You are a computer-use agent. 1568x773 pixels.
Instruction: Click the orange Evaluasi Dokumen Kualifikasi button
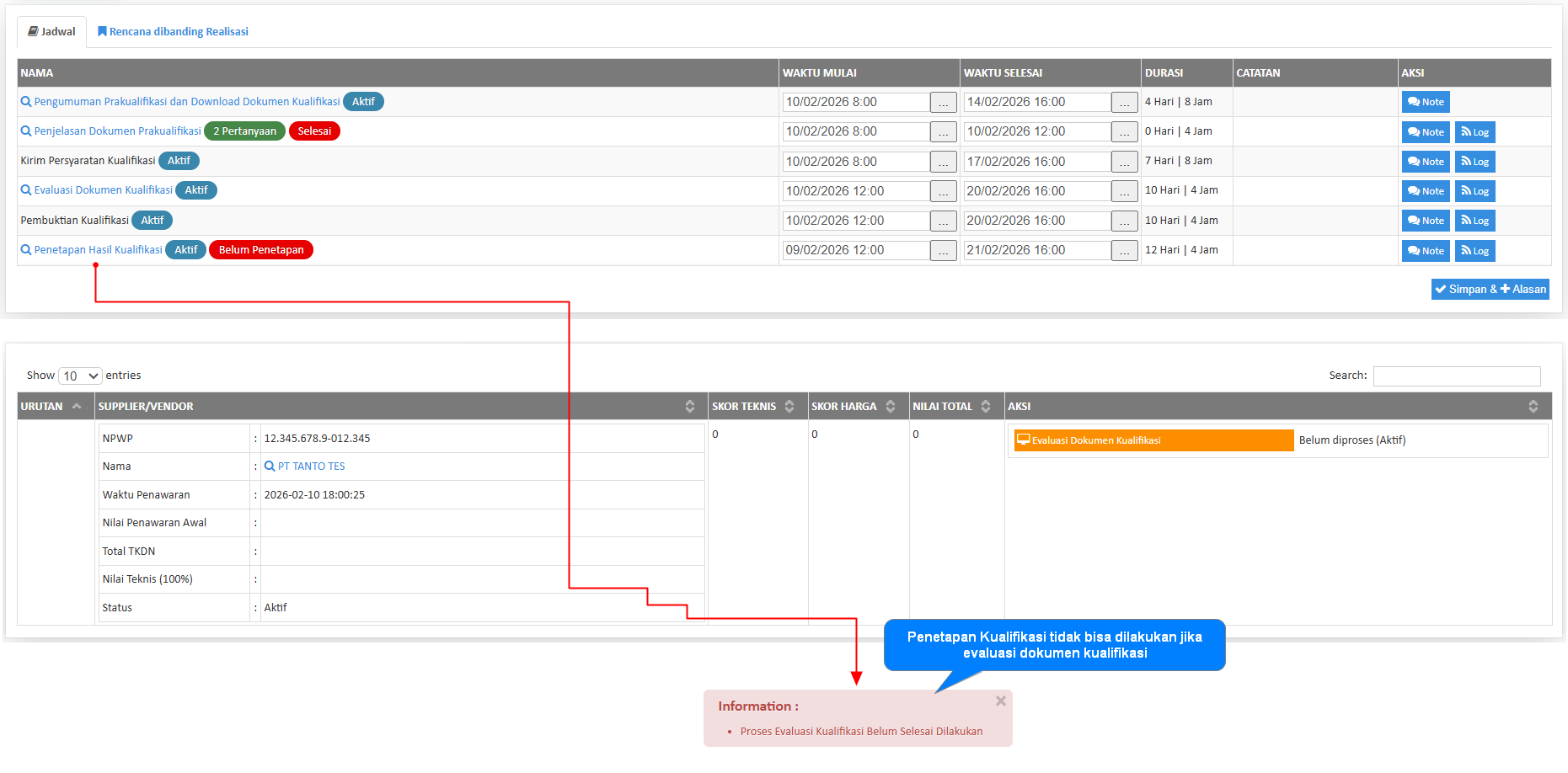point(1153,440)
